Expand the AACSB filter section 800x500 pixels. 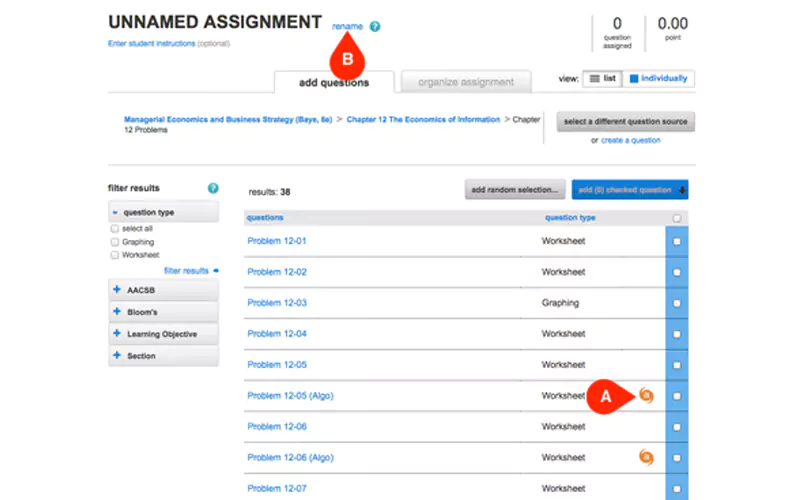(163, 290)
